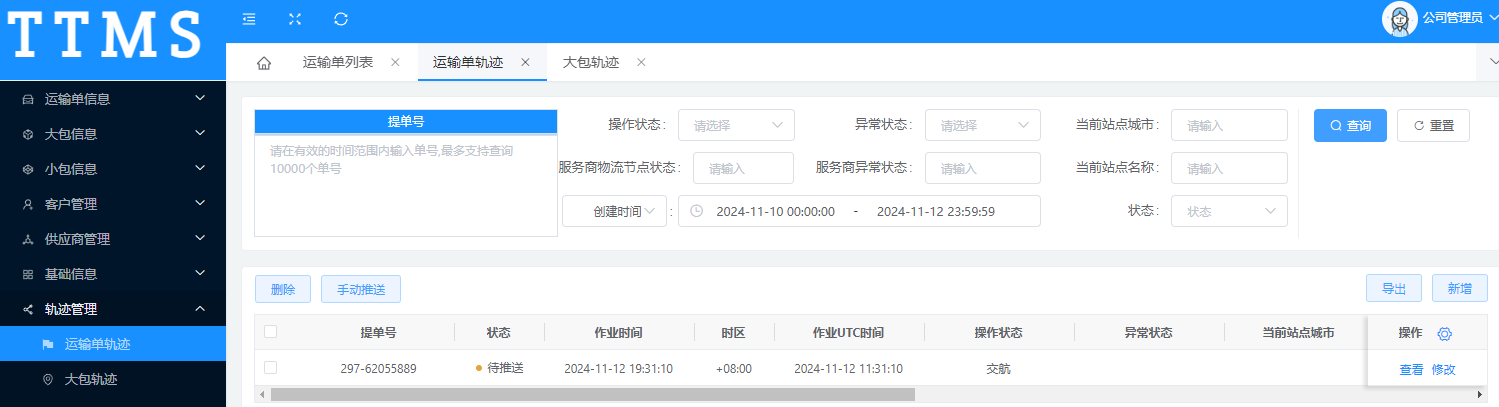Open 操作状态 dropdown

[736, 125]
